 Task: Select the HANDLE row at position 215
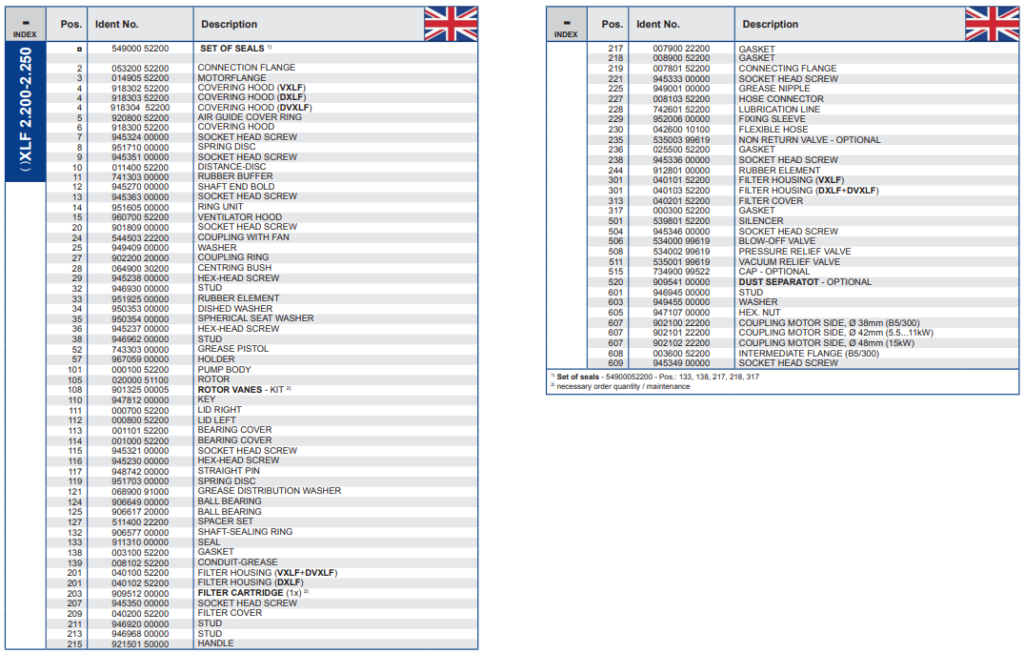click(x=215, y=643)
